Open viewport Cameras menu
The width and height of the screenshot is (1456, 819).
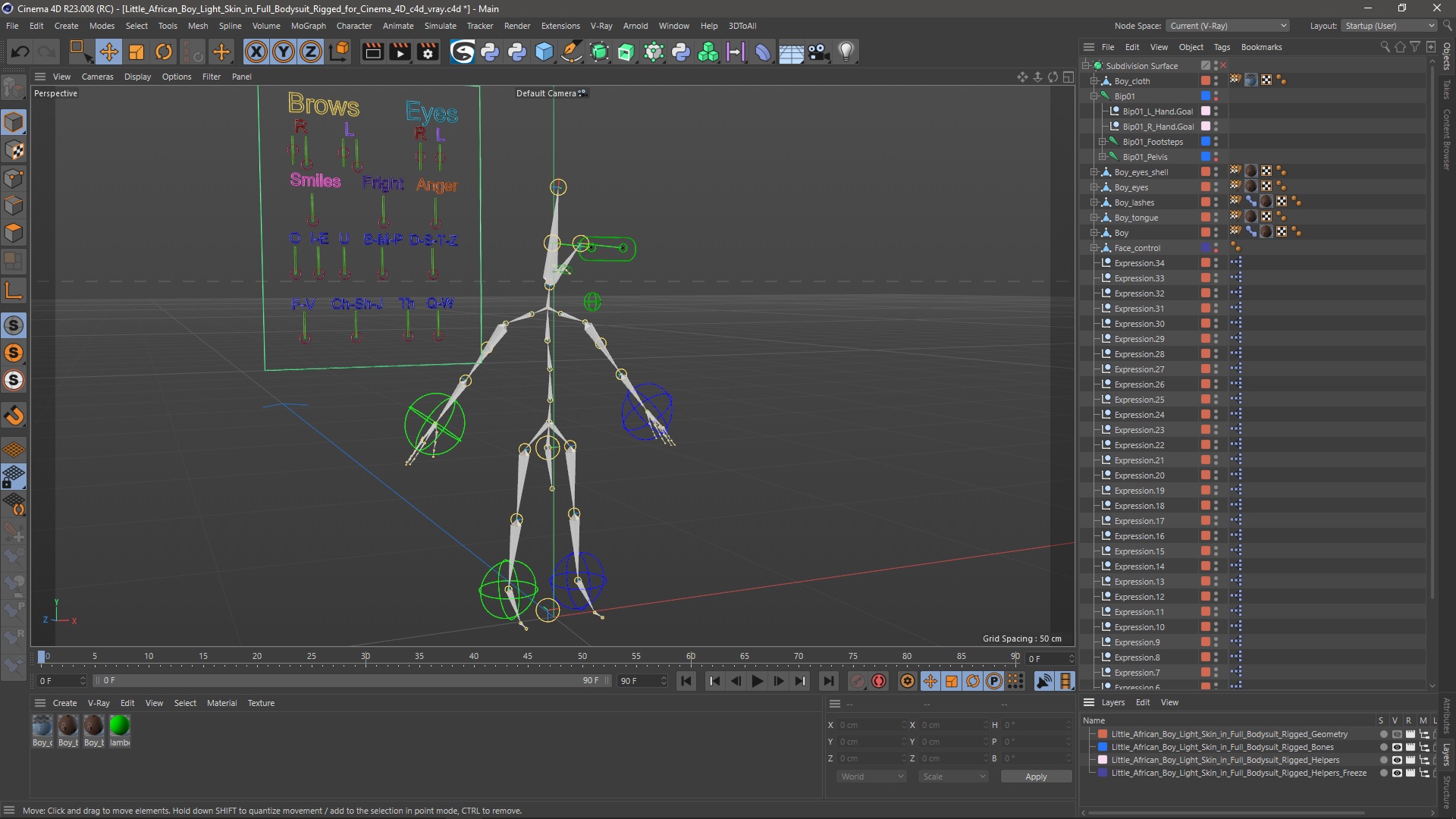pyautogui.click(x=97, y=77)
